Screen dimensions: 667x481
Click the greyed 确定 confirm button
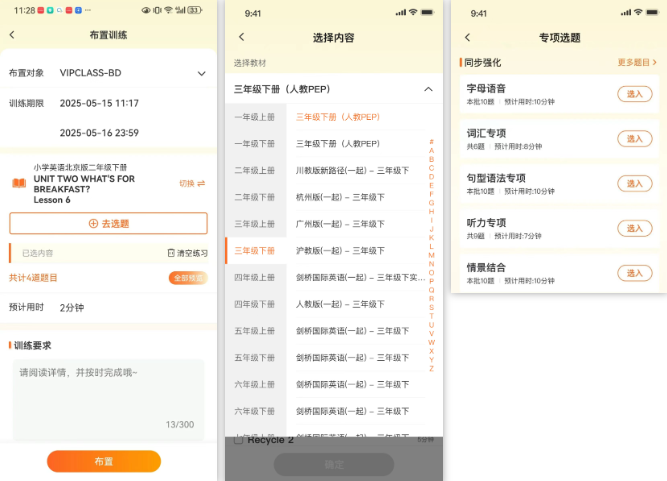click(334, 464)
